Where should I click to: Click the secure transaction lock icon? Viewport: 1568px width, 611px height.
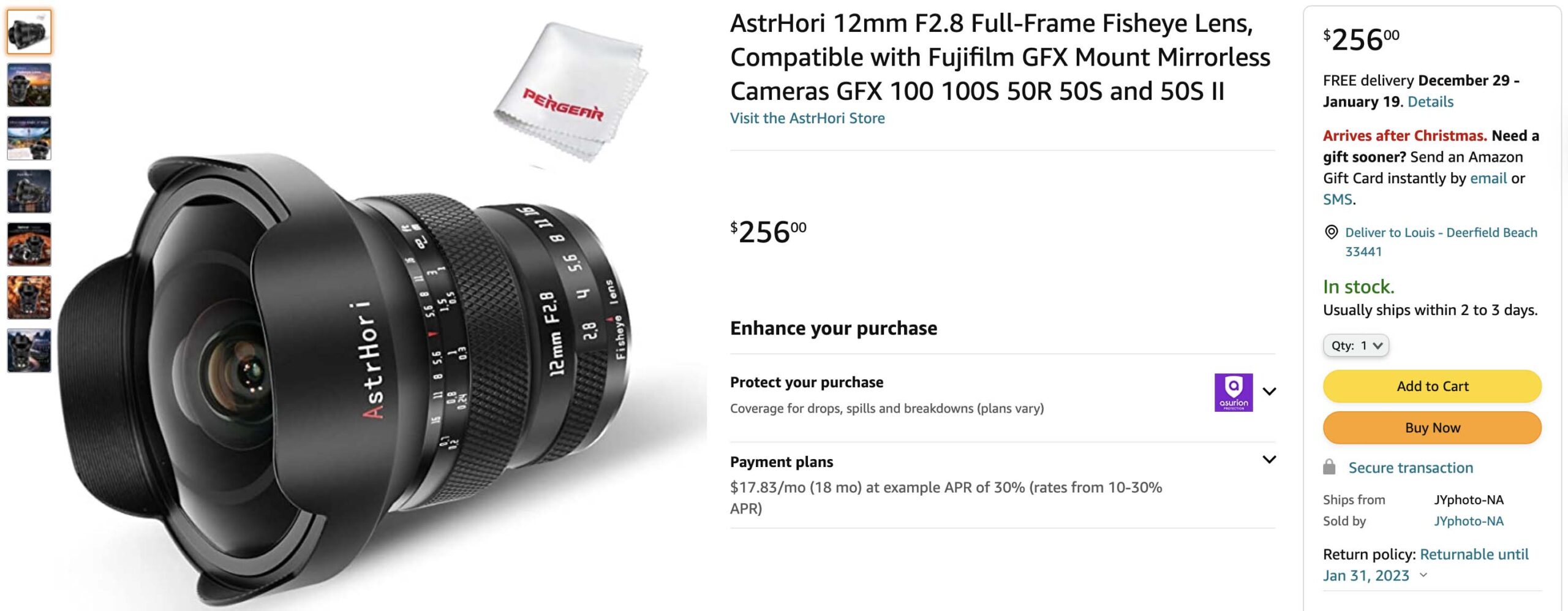1329,467
